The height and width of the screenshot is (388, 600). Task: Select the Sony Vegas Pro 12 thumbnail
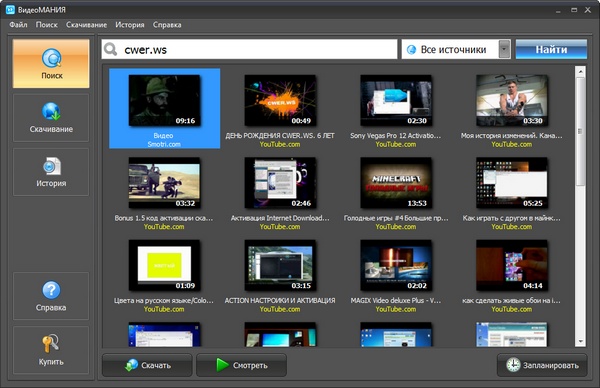tap(396, 100)
